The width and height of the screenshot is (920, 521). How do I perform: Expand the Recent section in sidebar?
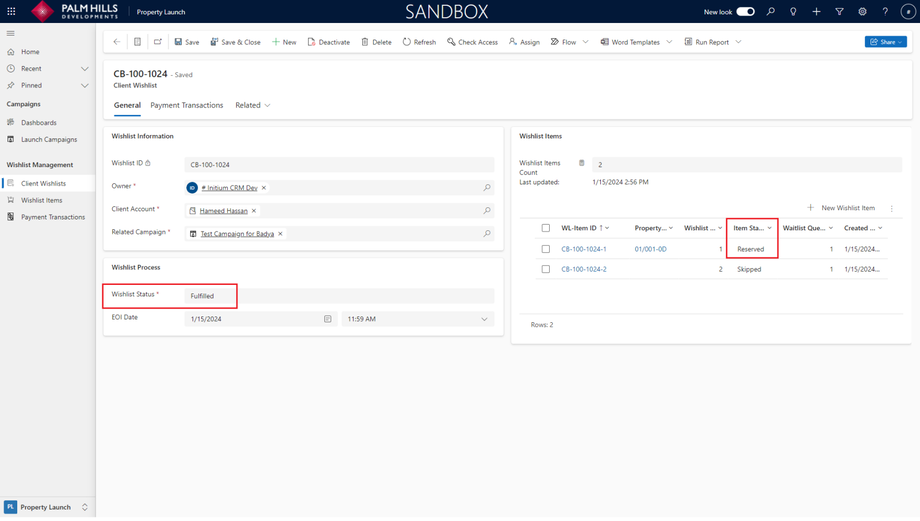[x=85, y=69]
